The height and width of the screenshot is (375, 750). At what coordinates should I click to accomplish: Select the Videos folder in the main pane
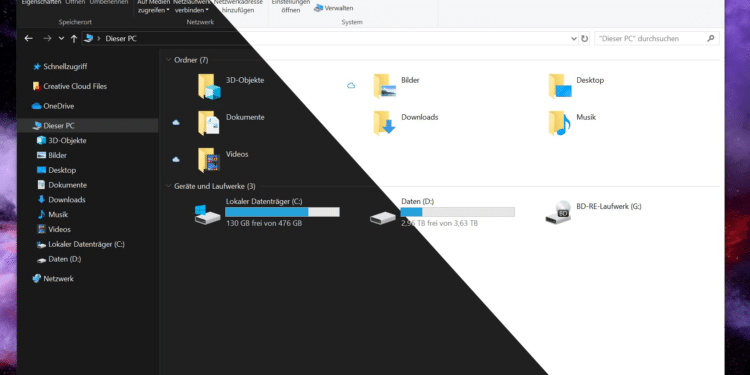coord(223,160)
